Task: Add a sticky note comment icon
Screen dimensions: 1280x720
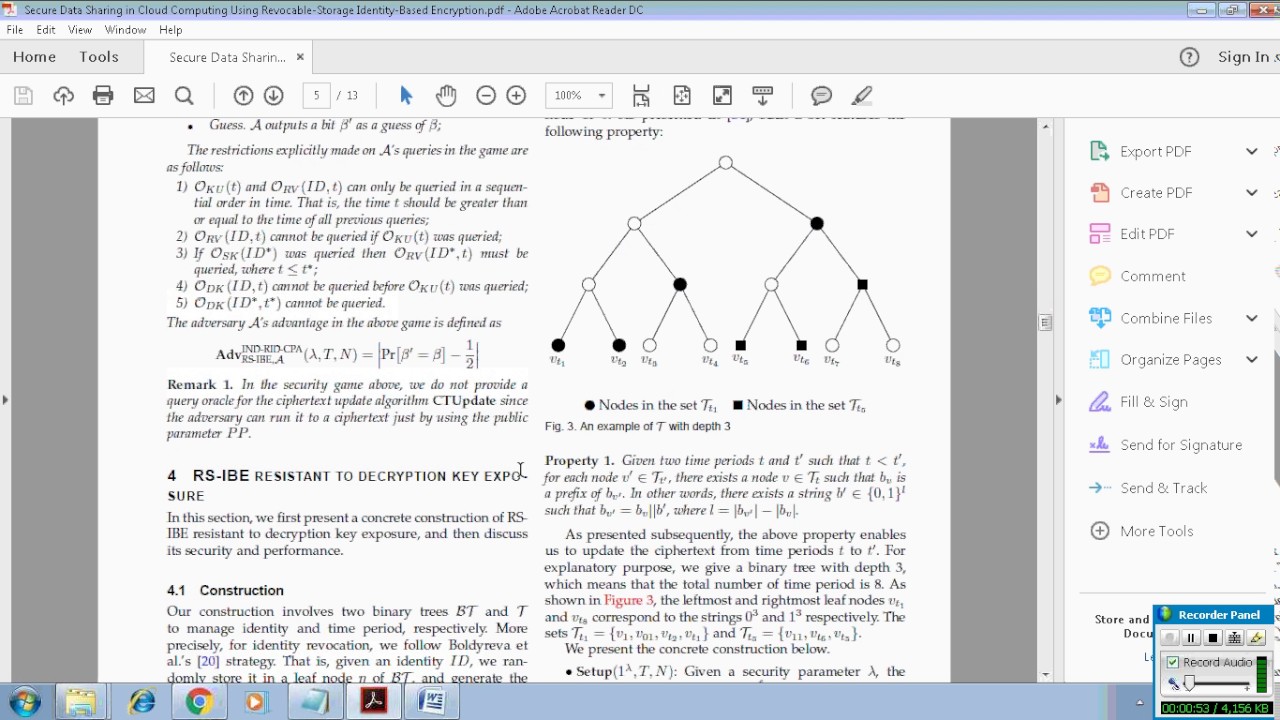Action: (x=822, y=95)
